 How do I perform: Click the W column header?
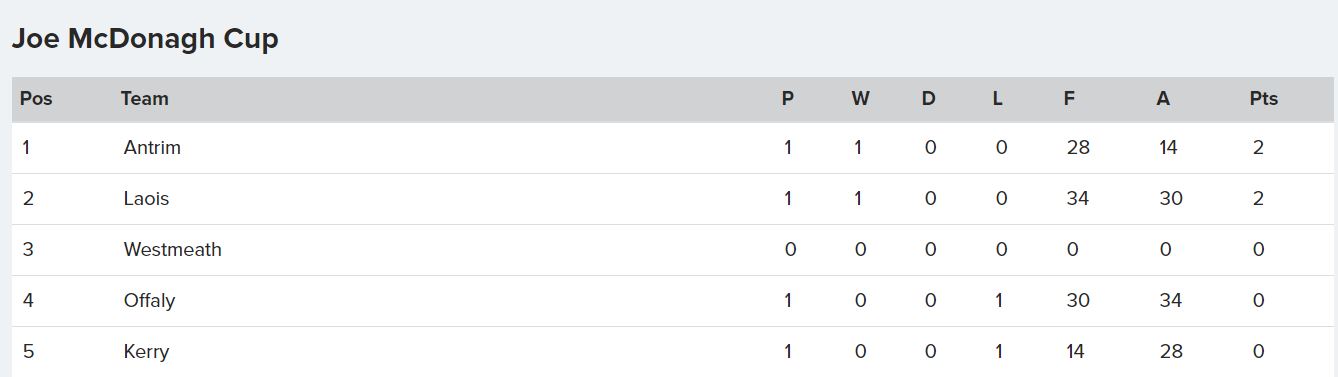[x=860, y=98]
